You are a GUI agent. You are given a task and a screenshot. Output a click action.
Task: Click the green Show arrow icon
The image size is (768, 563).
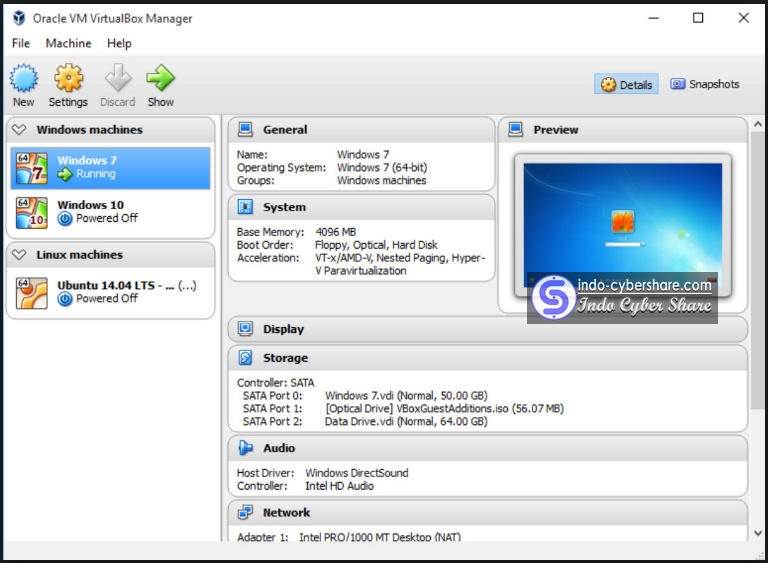(160, 77)
